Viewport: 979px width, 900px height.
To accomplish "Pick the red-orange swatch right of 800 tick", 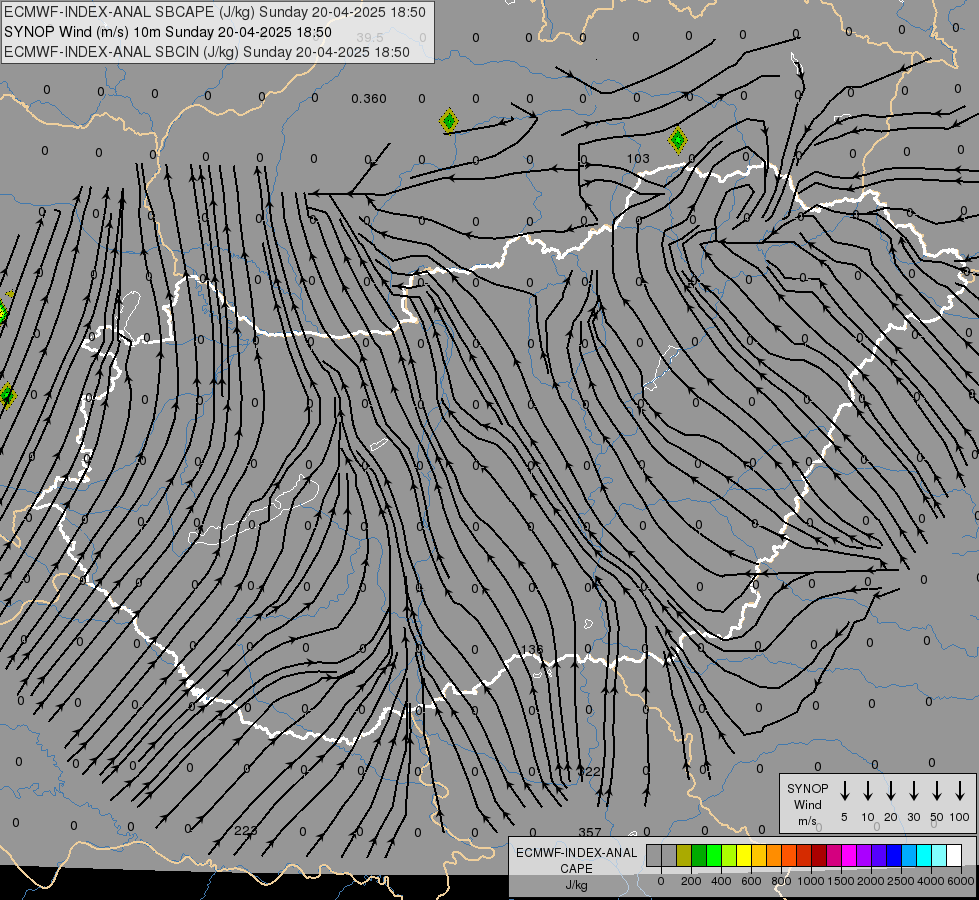I will (x=789, y=856).
